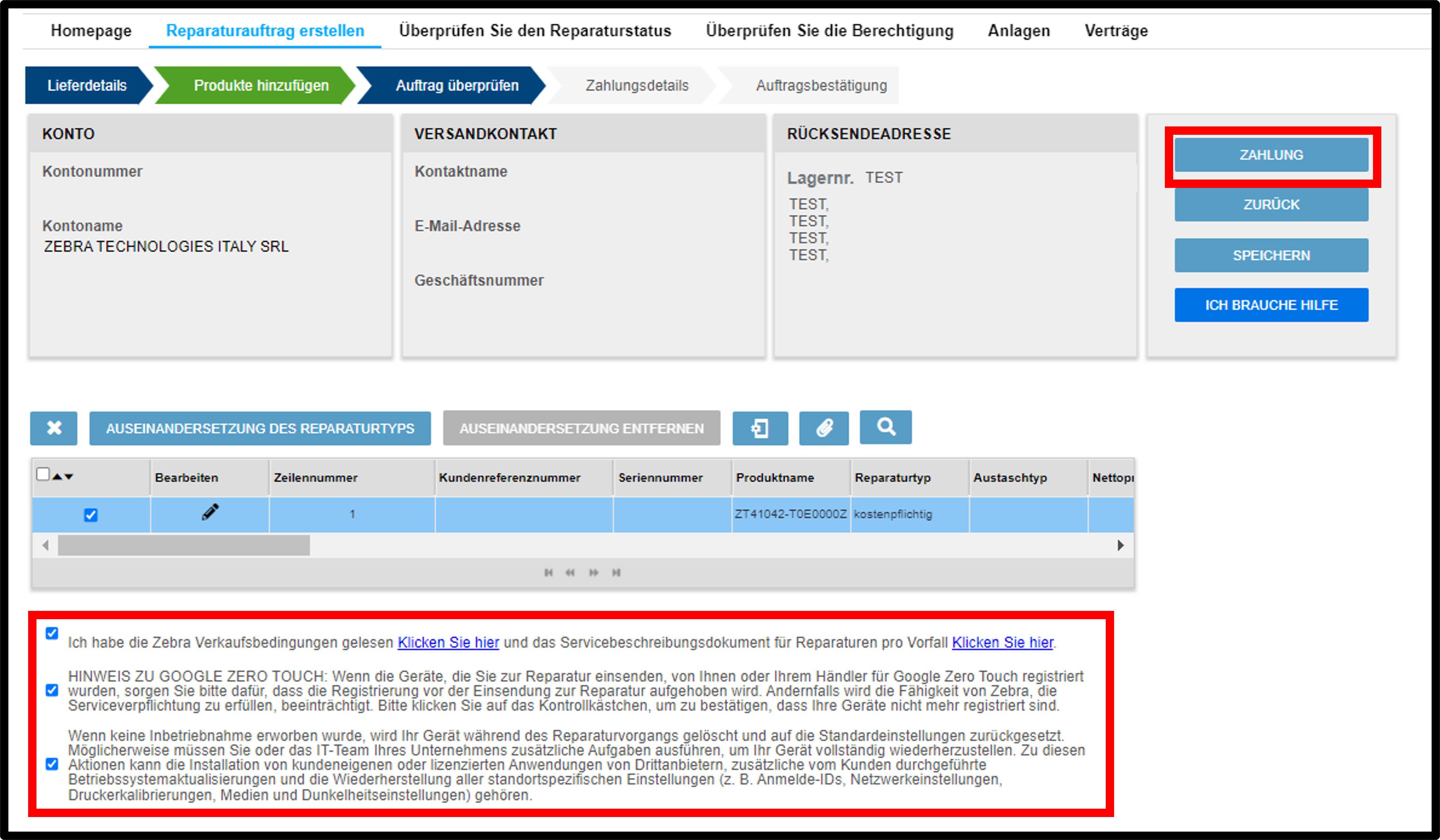Screen dimensions: 1440x840
Task: Go to first page of the table
Action: point(549,572)
